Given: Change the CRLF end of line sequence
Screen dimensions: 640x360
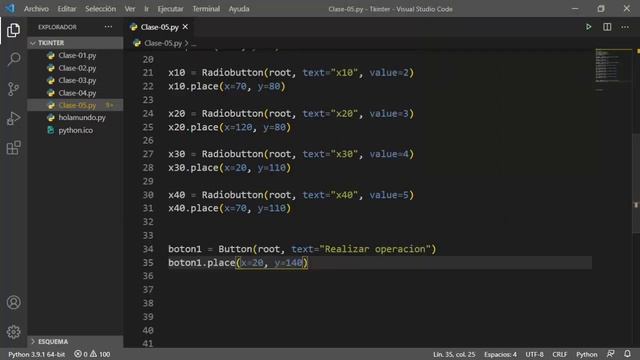Looking at the screenshot, I should [x=560, y=354].
